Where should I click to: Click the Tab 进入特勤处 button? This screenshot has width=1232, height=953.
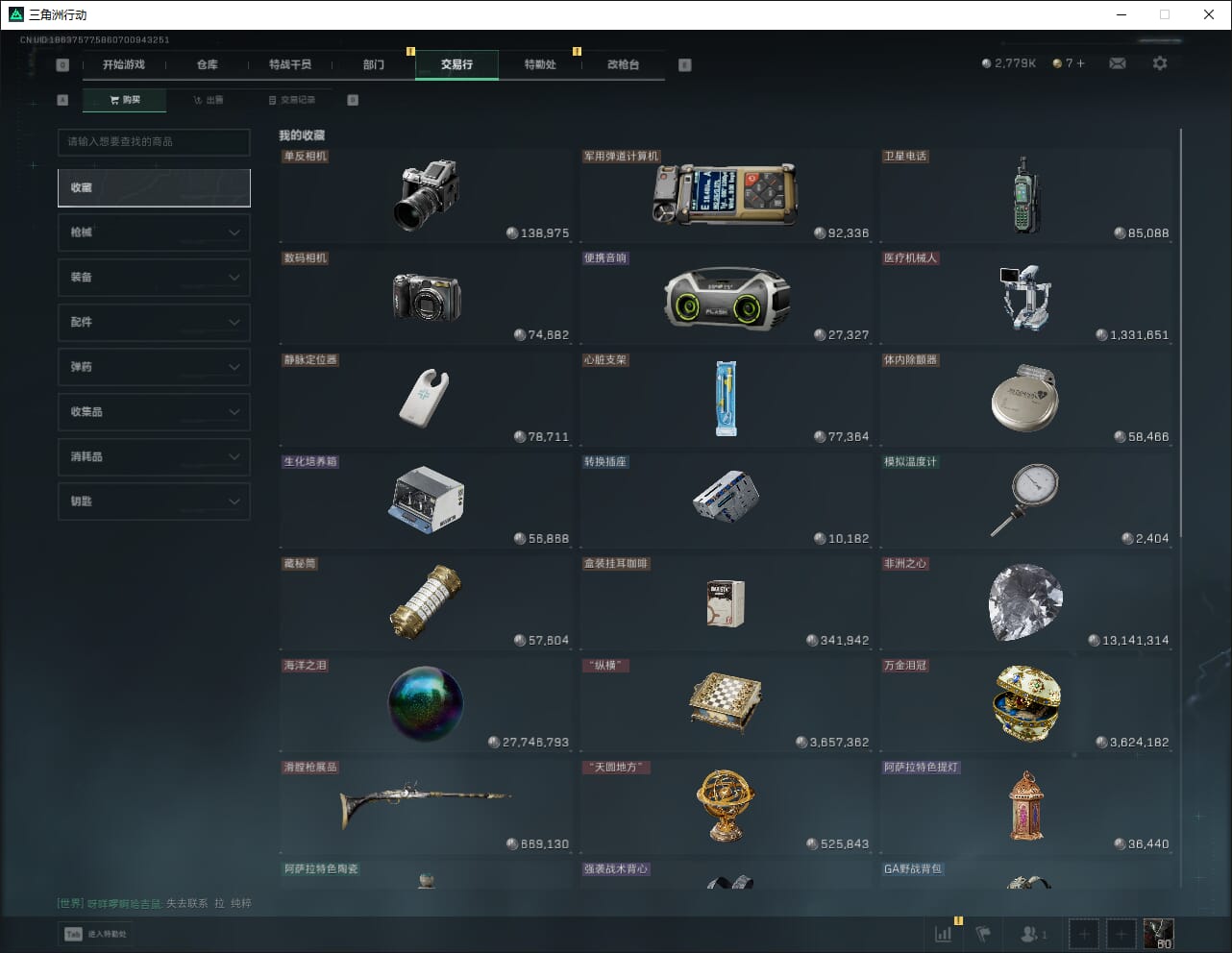(96, 934)
